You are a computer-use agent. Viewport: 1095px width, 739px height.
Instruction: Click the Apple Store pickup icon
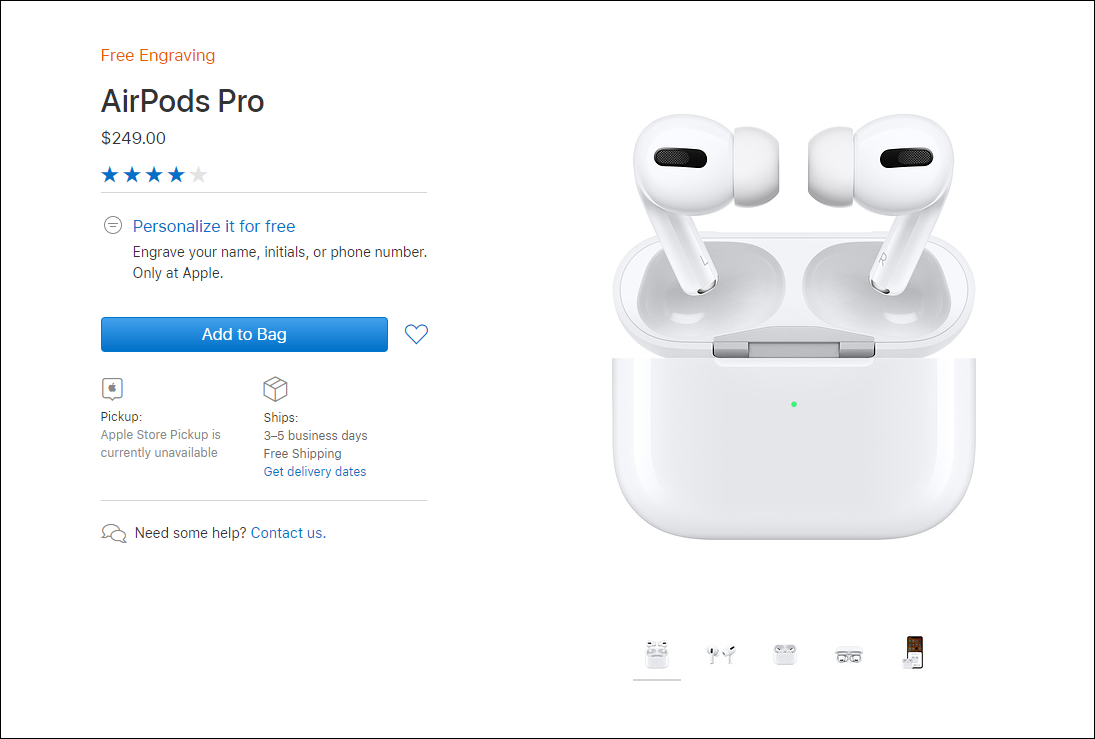[112, 388]
